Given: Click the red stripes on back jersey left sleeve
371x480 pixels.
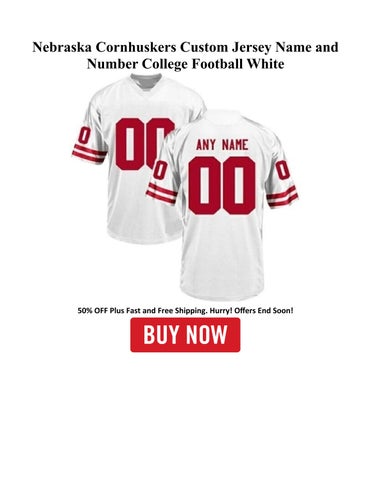Looking at the screenshot, I should [x=161, y=194].
